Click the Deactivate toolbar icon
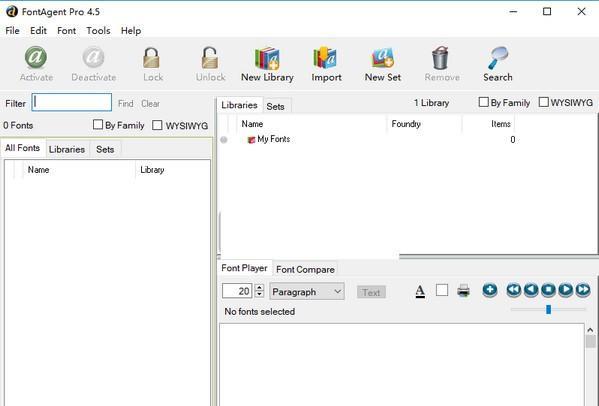Viewport: 599px width, 406px height. click(93, 57)
